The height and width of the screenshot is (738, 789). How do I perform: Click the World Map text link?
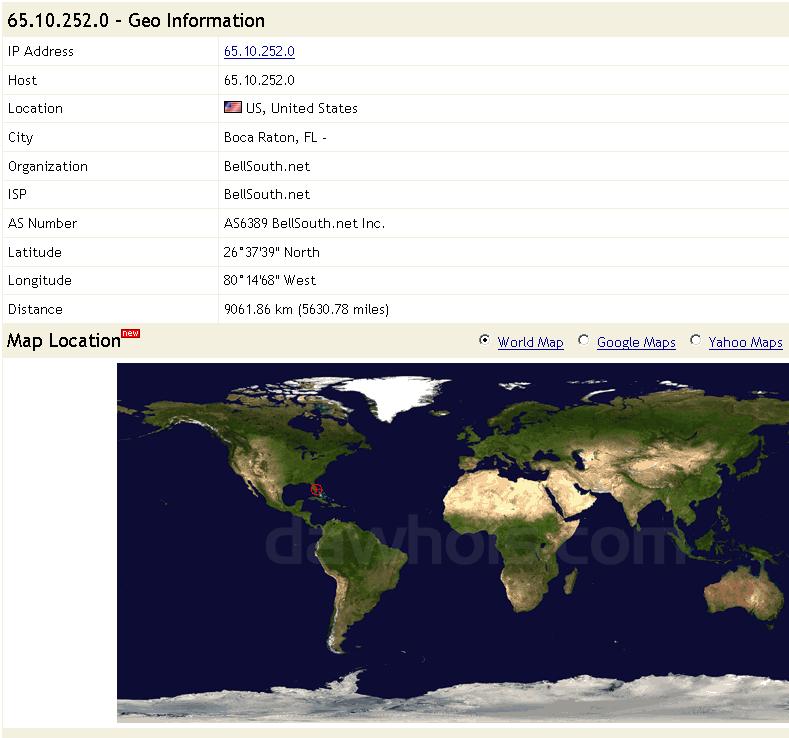pyautogui.click(x=530, y=342)
